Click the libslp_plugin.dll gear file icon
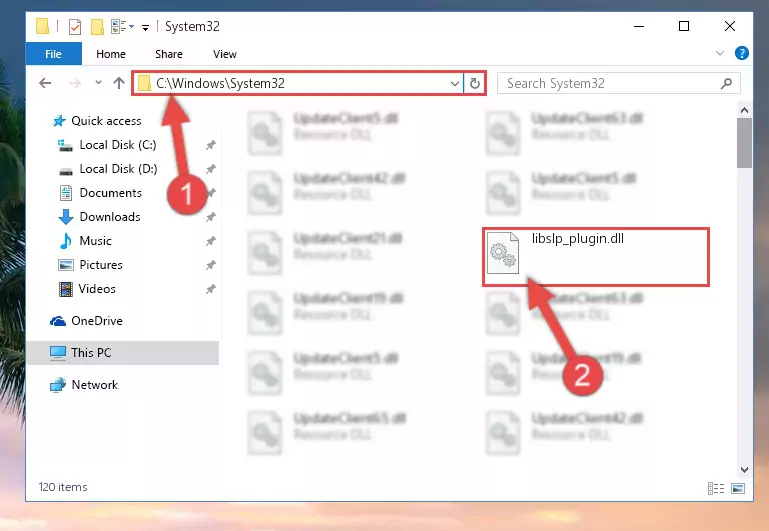The width and height of the screenshot is (769, 531). (x=503, y=253)
